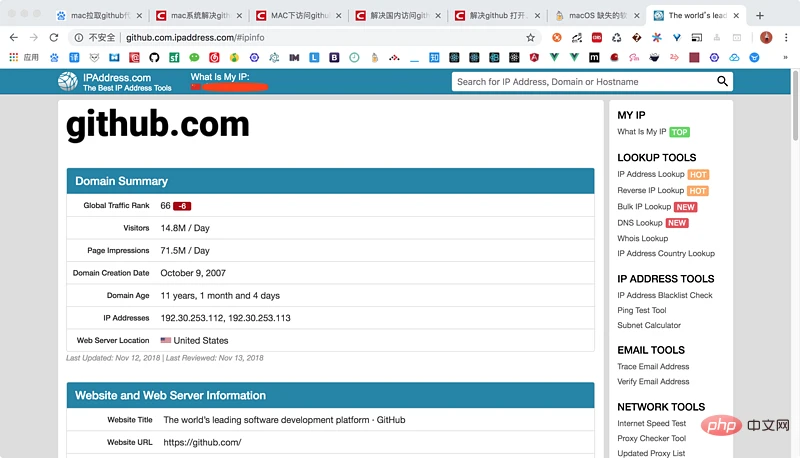The height and width of the screenshot is (458, 800).
Task: Open the 'Bulk IP Lookup' link
Action: (x=644, y=207)
